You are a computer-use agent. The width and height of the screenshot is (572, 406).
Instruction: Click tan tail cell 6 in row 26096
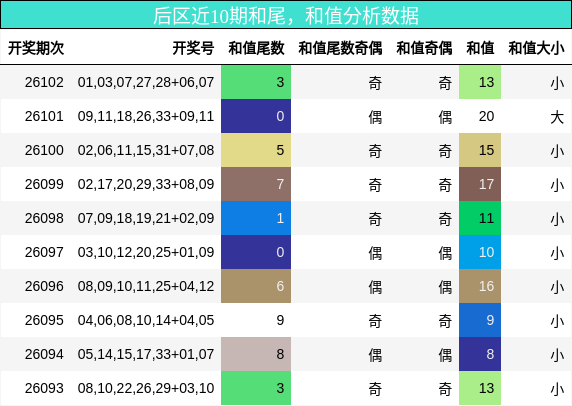(x=256, y=286)
